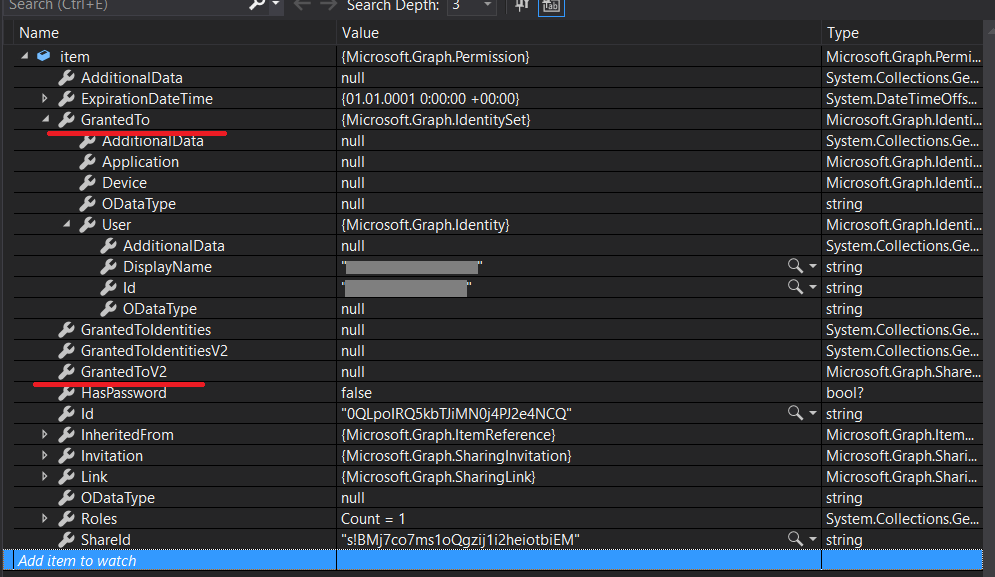Image resolution: width=995 pixels, height=577 pixels.
Task: Click the wrench icon next to GrantedTo
Action: (x=66, y=119)
